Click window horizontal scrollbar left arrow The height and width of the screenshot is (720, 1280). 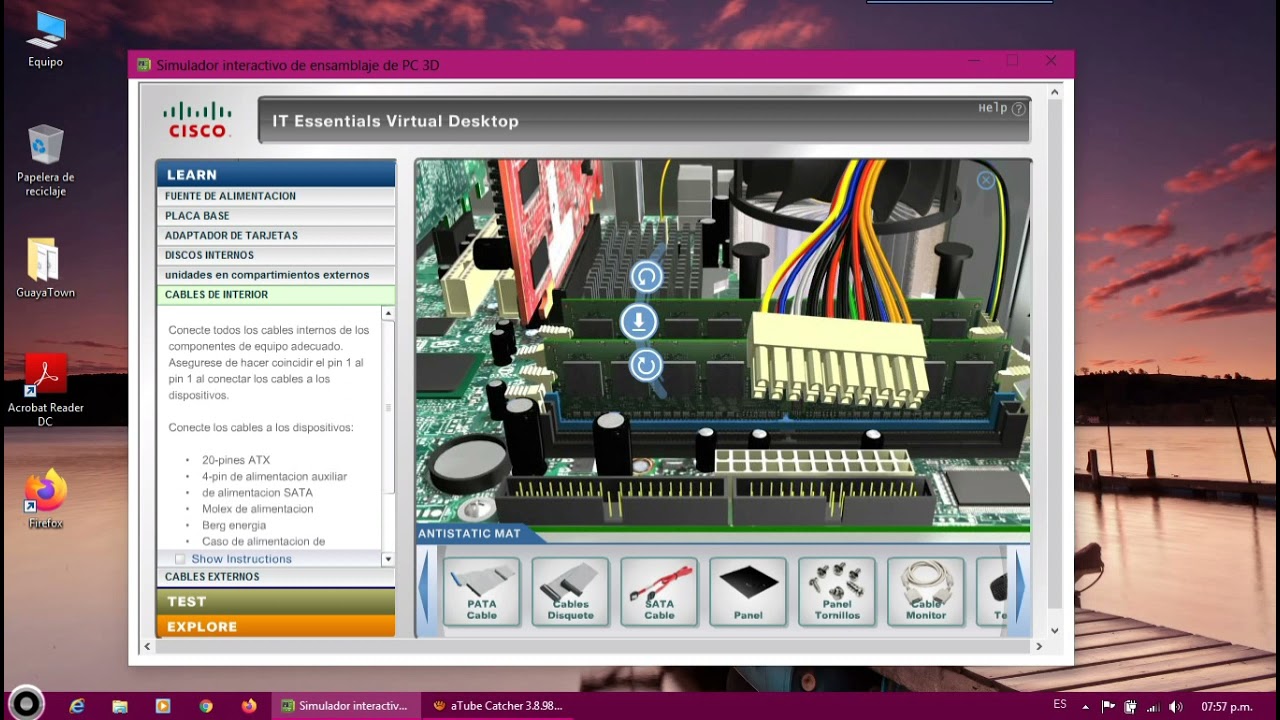(148, 646)
